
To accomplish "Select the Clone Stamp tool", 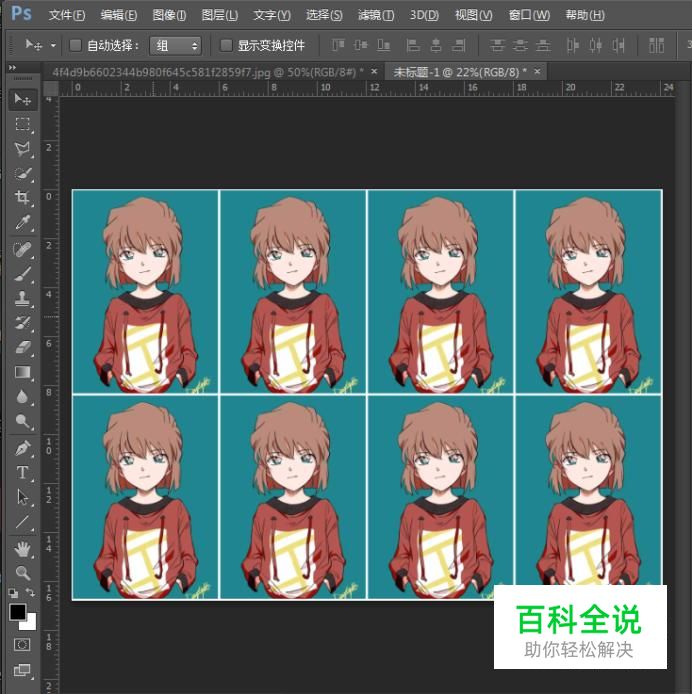I will (22, 299).
